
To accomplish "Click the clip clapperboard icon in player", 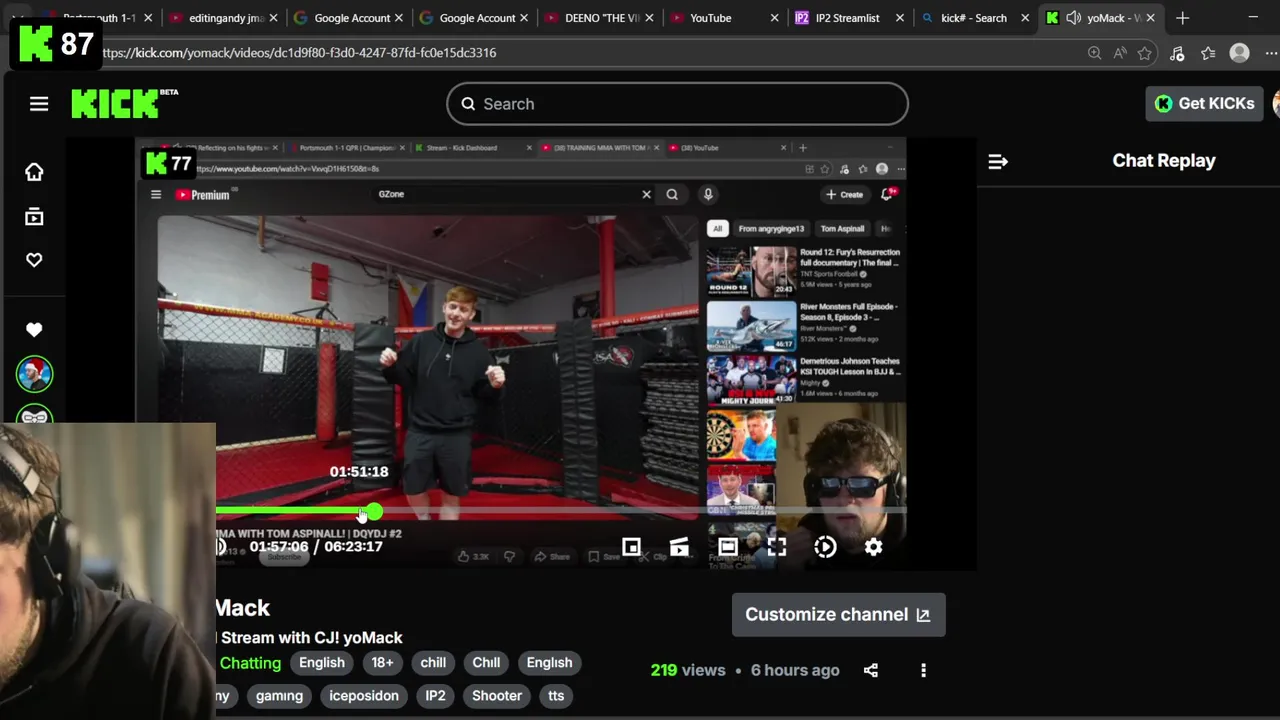I will (679, 547).
